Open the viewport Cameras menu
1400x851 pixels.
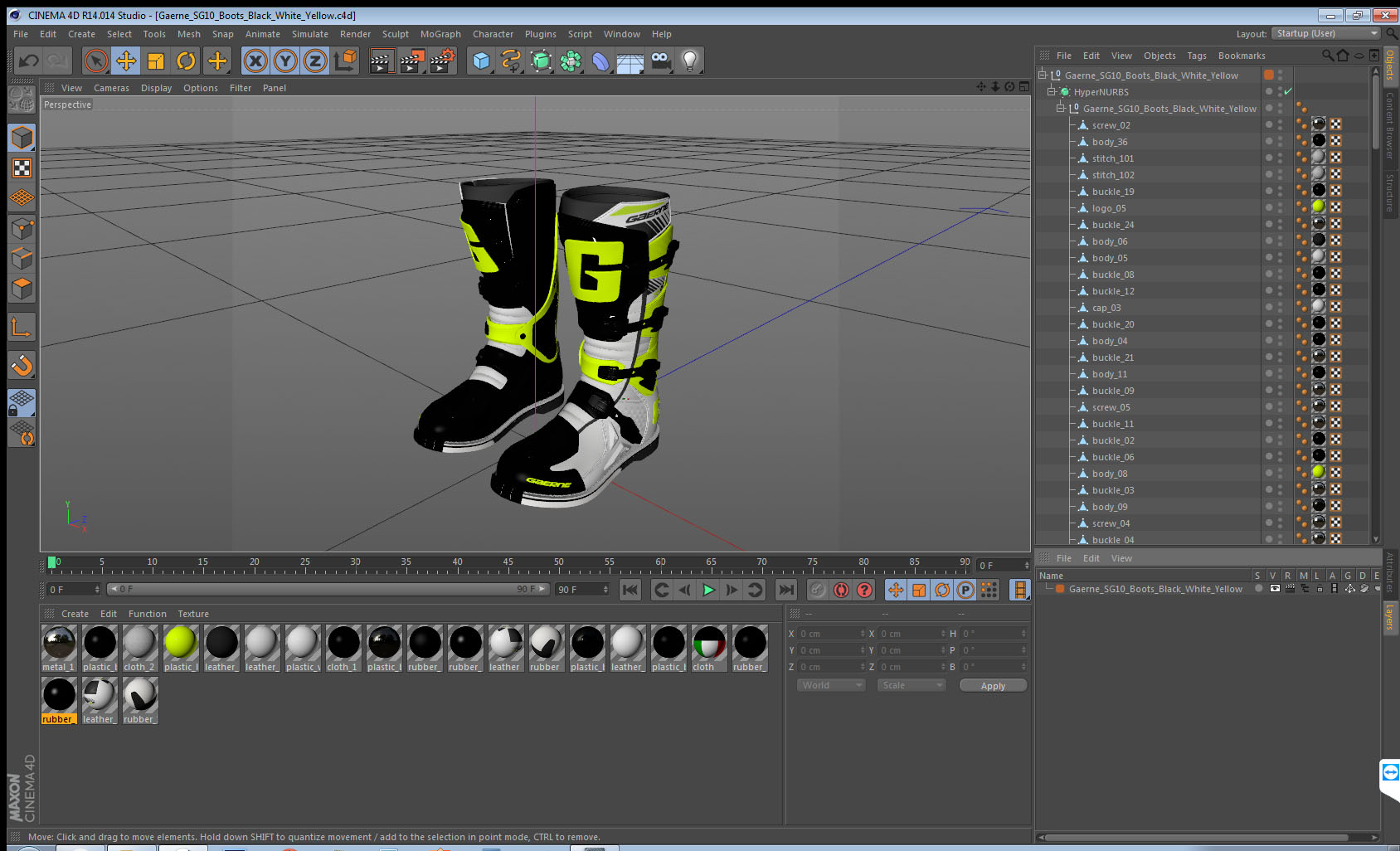point(111,88)
